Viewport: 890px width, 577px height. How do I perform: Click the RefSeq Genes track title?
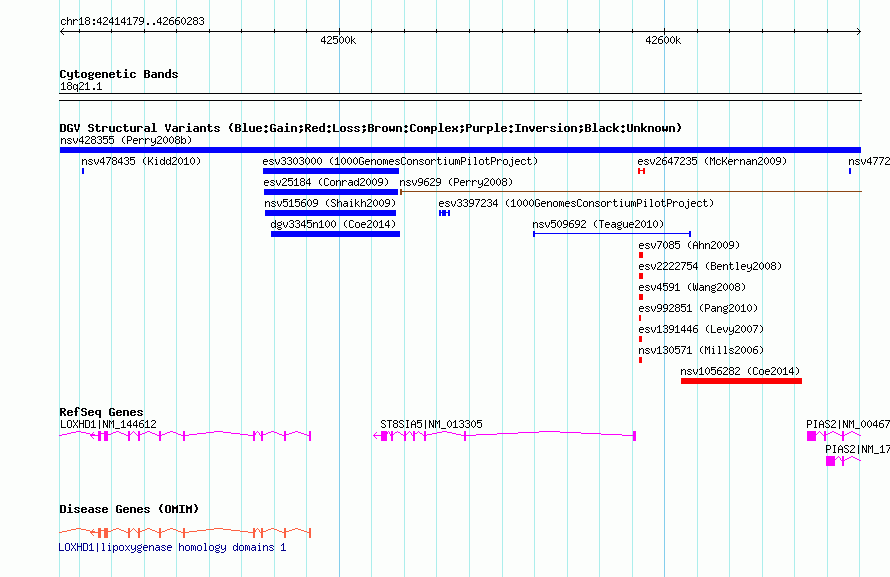tap(101, 412)
